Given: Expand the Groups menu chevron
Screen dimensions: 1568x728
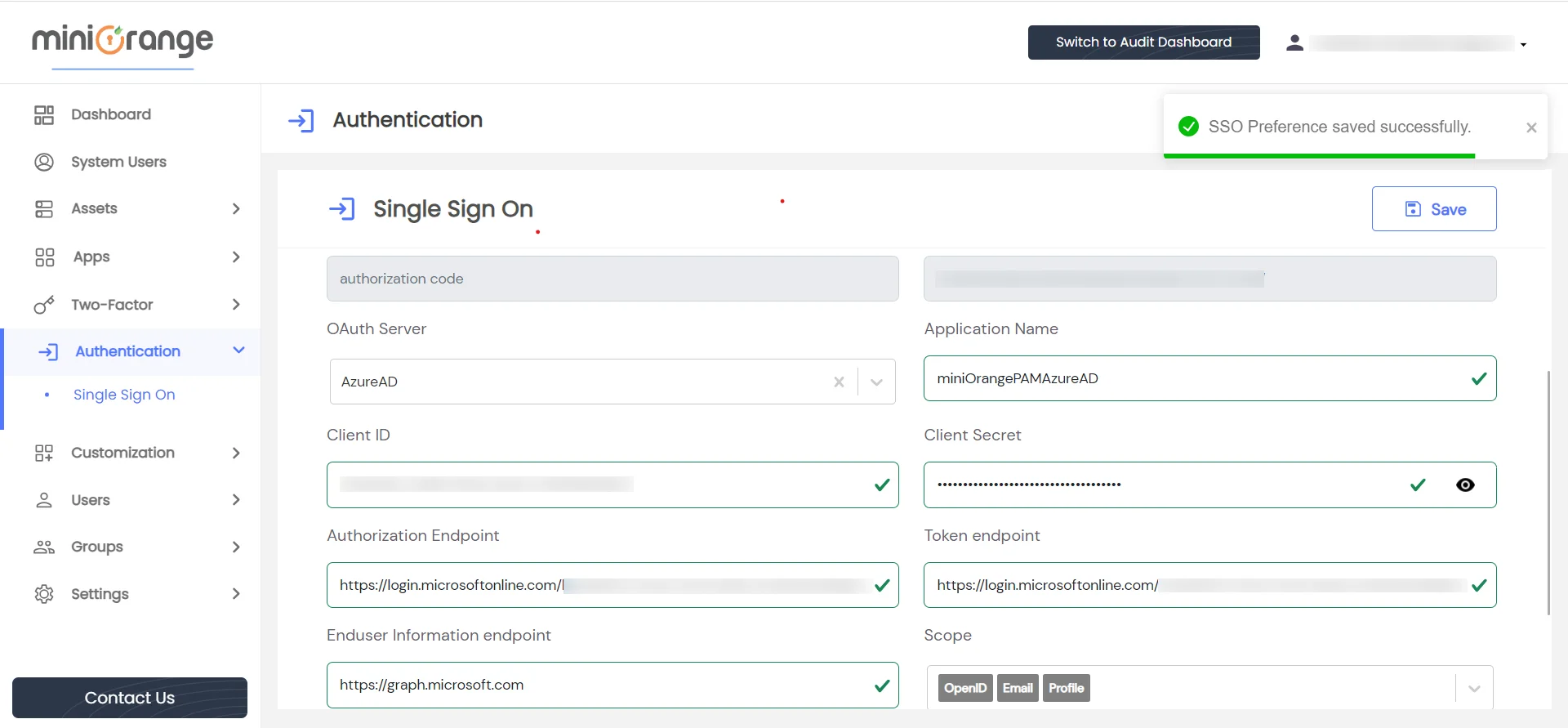Looking at the screenshot, I should pos(236,547).
